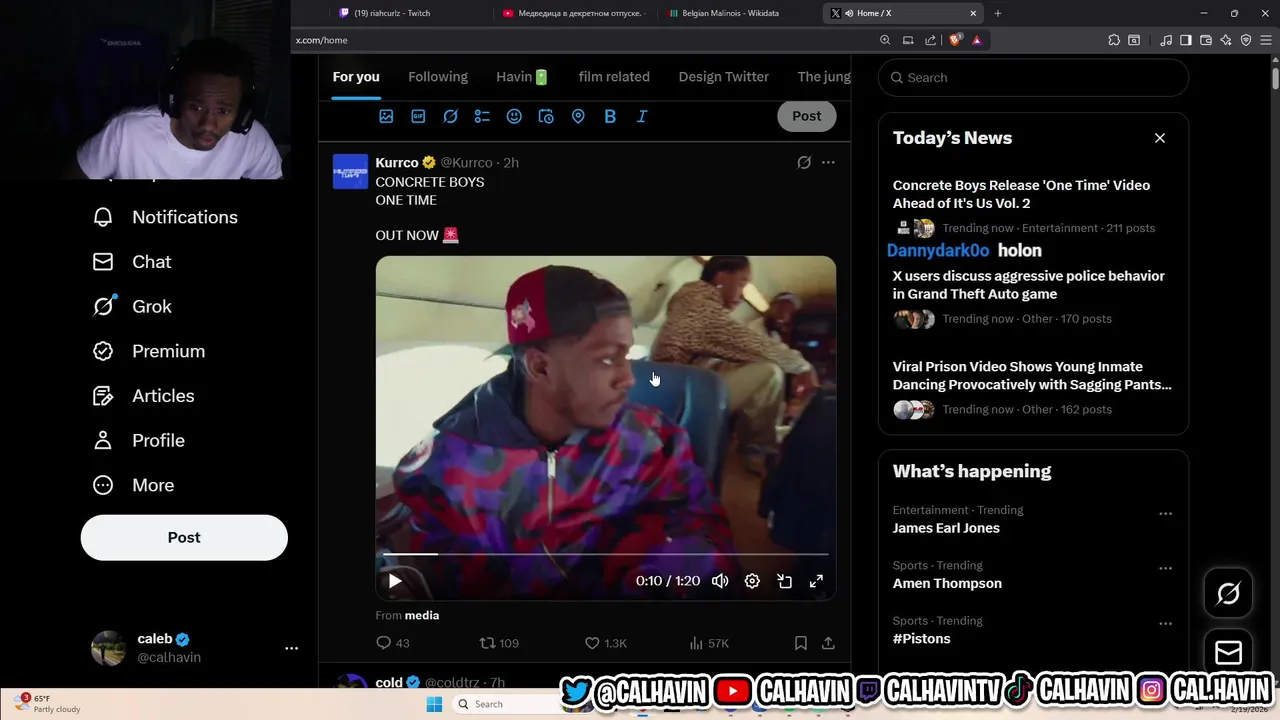Click the Grok explain icon on Kurrco's post
This screenshot has width=1280, height=720.
(x=804, y=162)
